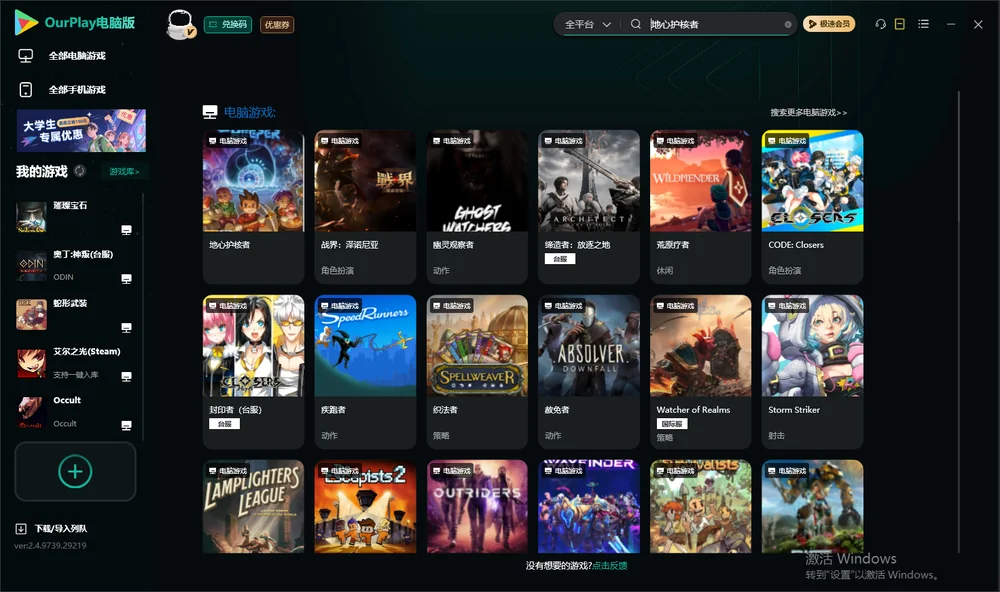Screen dimensions: 1000x592
Task: Click the 优惠券 coupon button
Action: (x=277, y=24)
